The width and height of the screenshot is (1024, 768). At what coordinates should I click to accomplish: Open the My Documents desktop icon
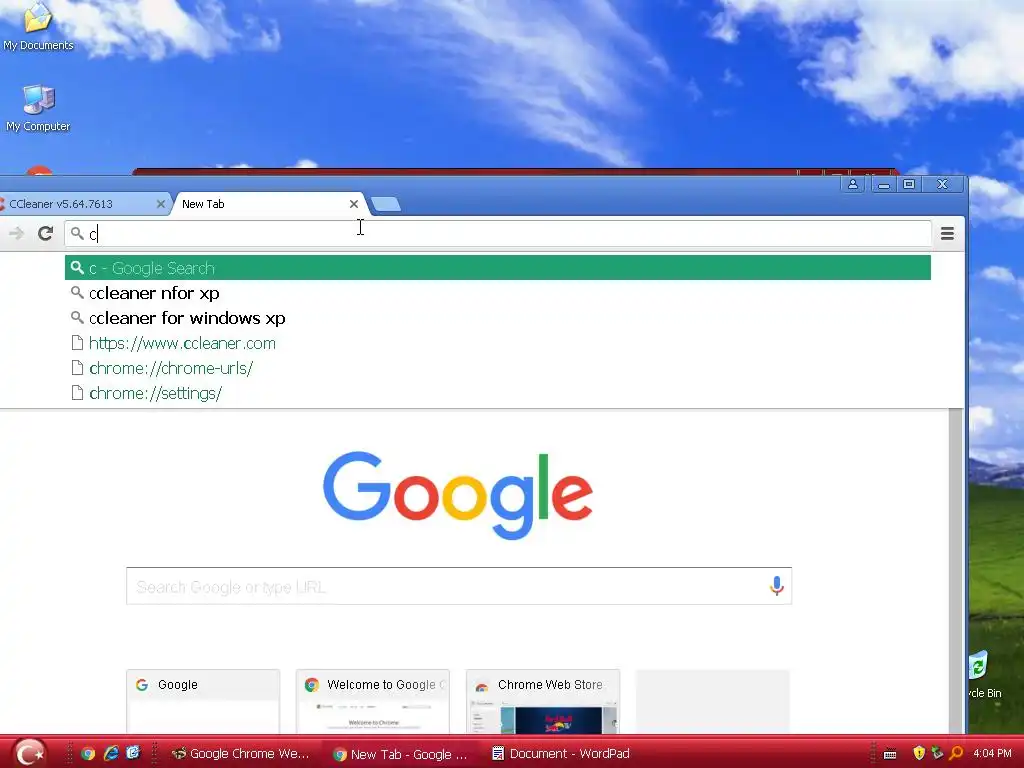point(38,26)
